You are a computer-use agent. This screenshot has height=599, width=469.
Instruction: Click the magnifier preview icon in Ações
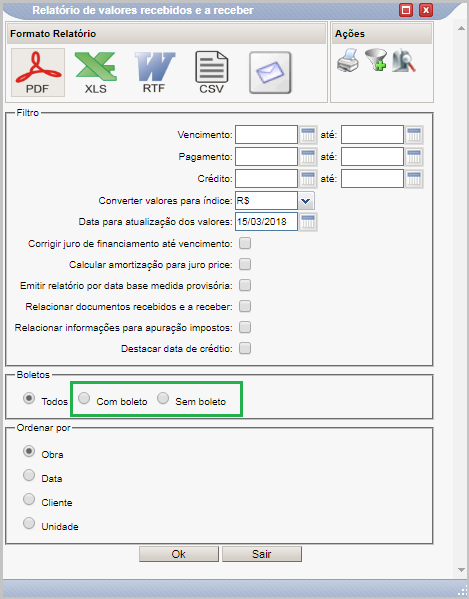(403, 60)
